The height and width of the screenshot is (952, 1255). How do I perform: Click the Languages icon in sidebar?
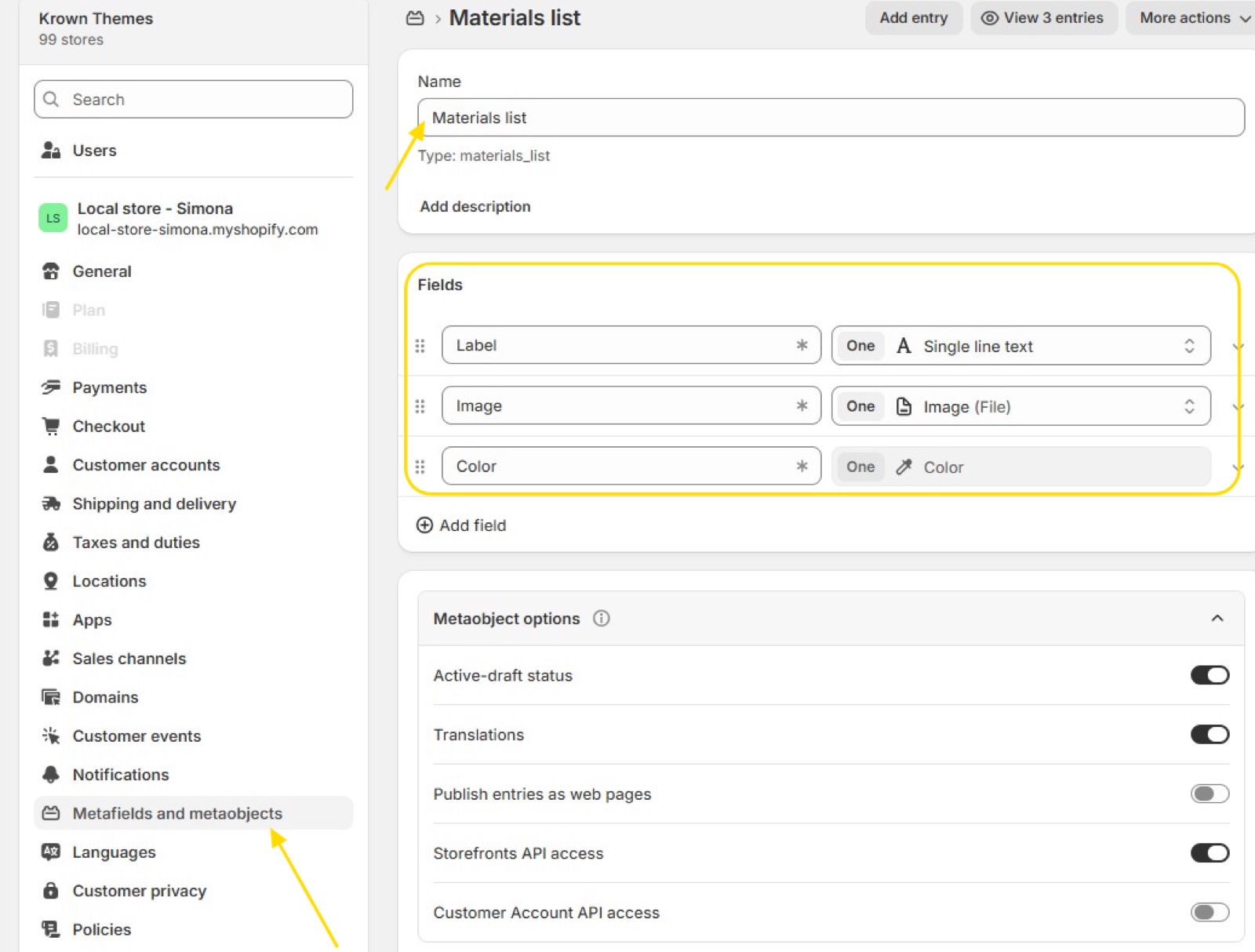[x=51, y=852]
